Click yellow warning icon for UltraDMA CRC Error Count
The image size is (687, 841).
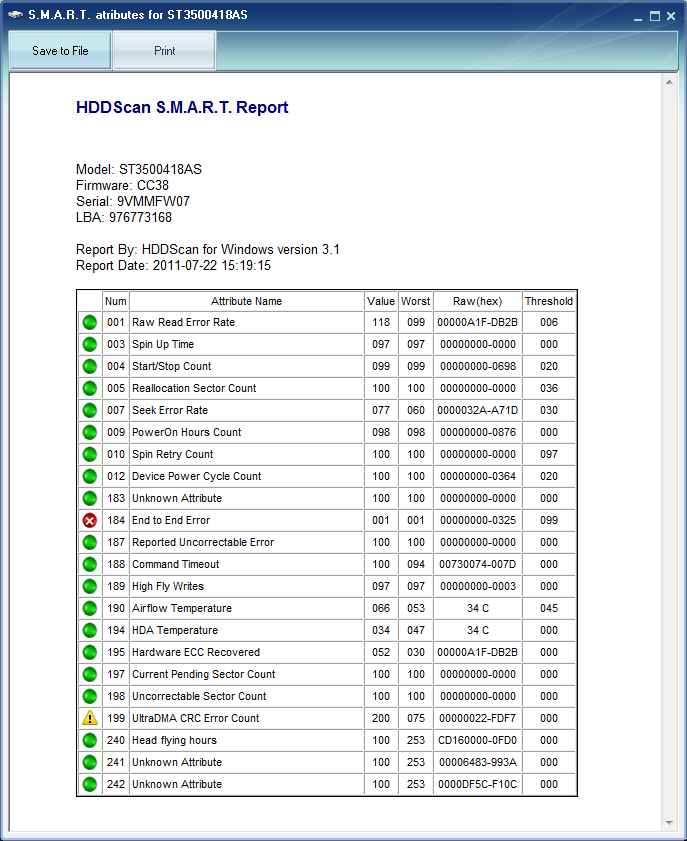(x=90, y=718)
